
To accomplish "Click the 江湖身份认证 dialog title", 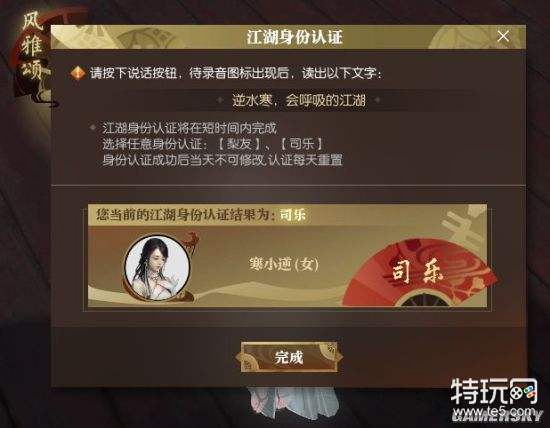I will click(x=294, y=37).
